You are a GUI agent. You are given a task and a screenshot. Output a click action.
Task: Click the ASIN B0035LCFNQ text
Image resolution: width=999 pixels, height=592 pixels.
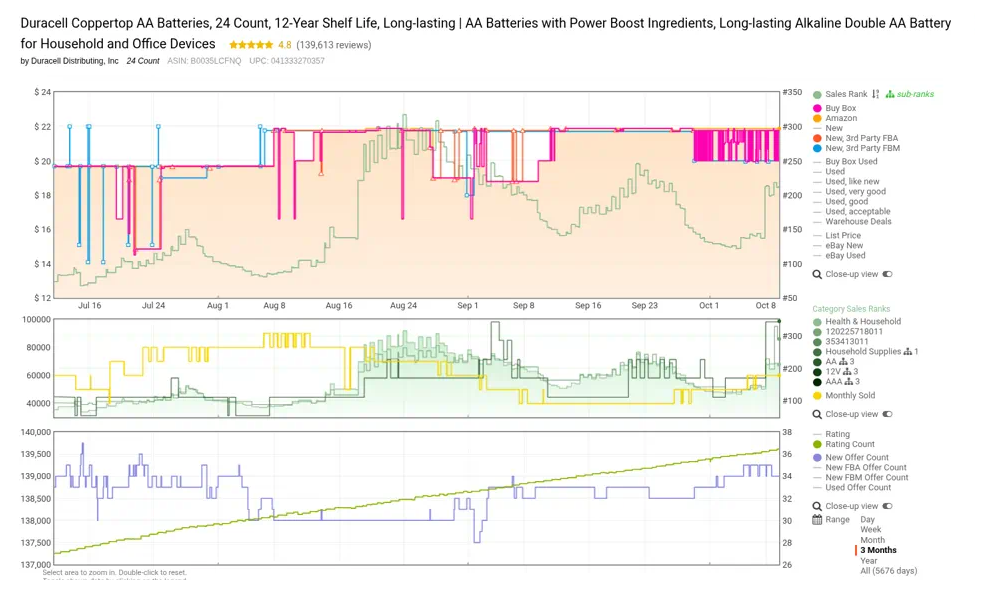point(205,61)
